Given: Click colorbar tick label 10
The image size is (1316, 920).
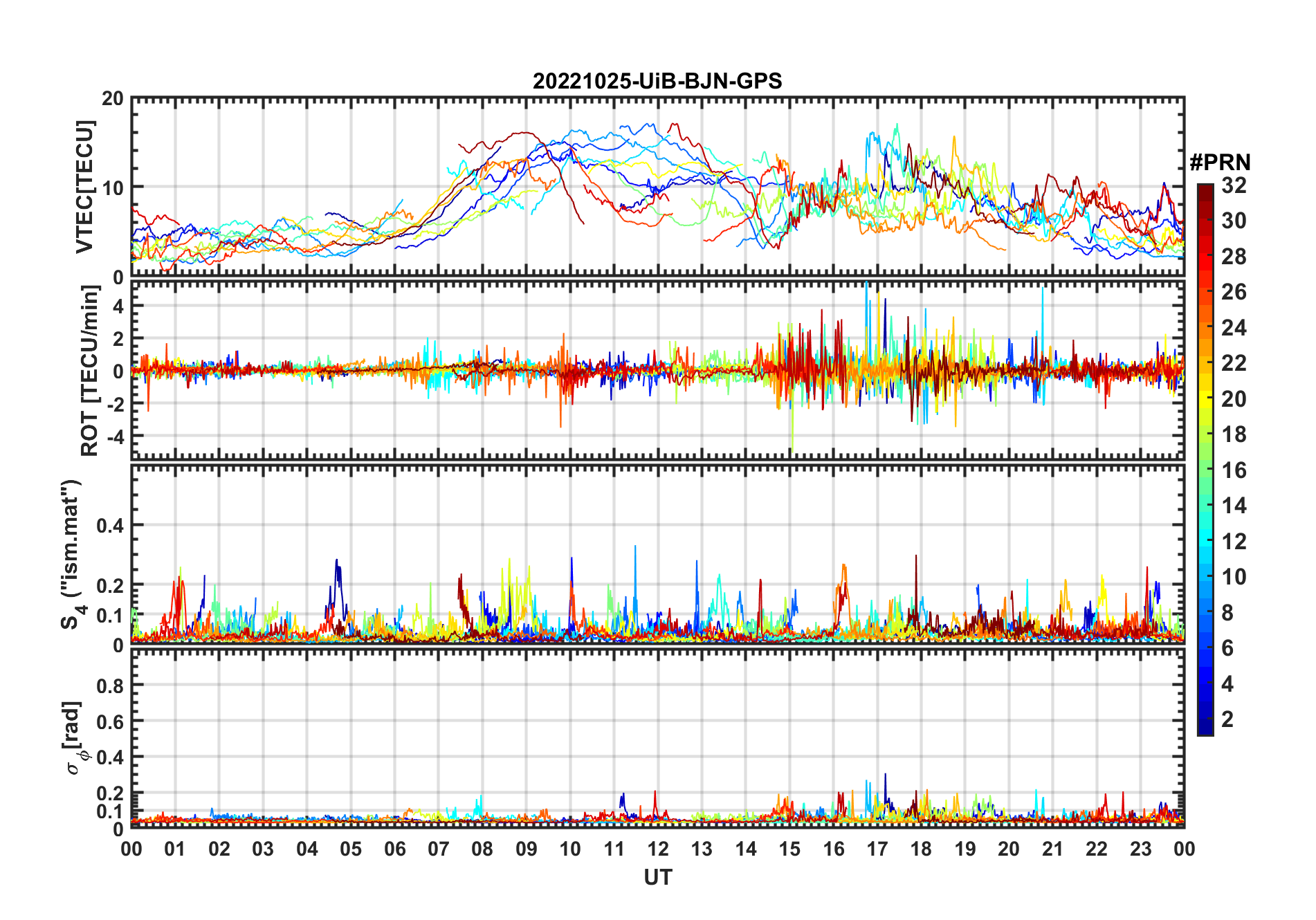Looking at the screenshot, I should click(x=1234, y=577).
